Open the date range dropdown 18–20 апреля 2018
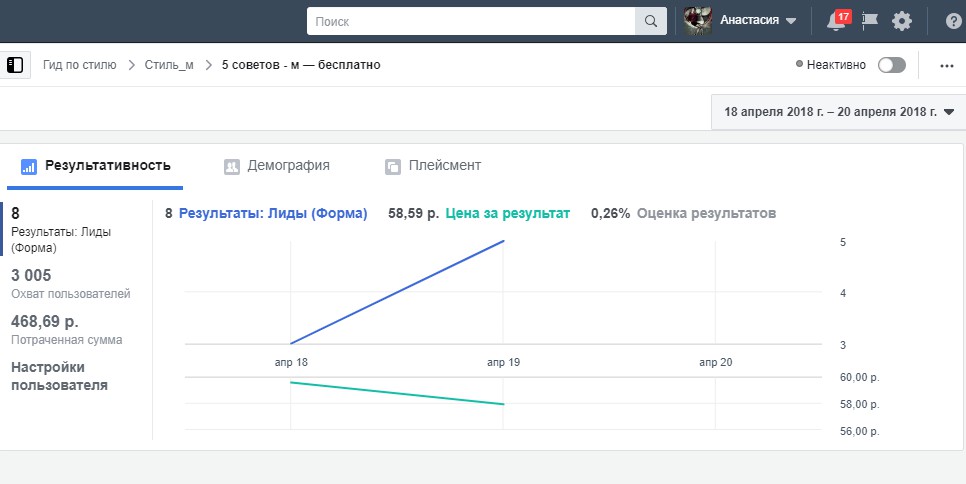966x484 pixels. click(838, 112)
